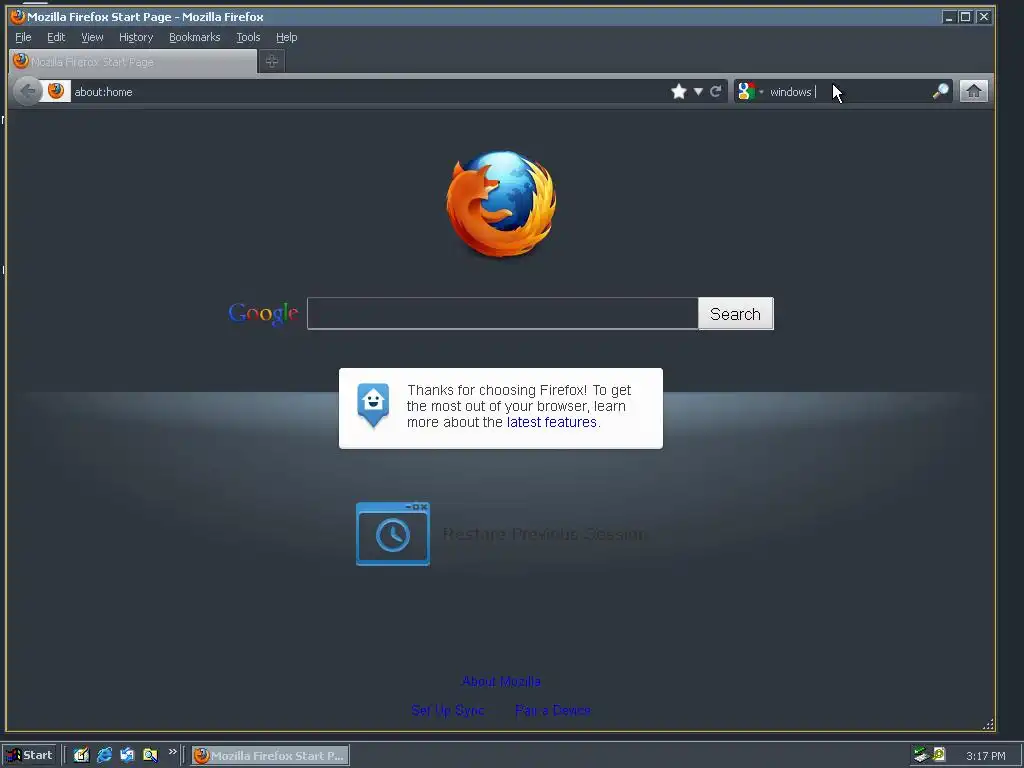This screenshot has height=768, width=1024.
Task: Click the Back arrow button
Action: [x=27, y=91]
